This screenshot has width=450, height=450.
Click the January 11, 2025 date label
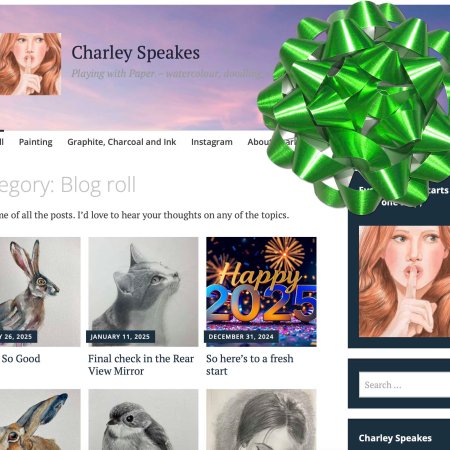[x=120, y=337]
